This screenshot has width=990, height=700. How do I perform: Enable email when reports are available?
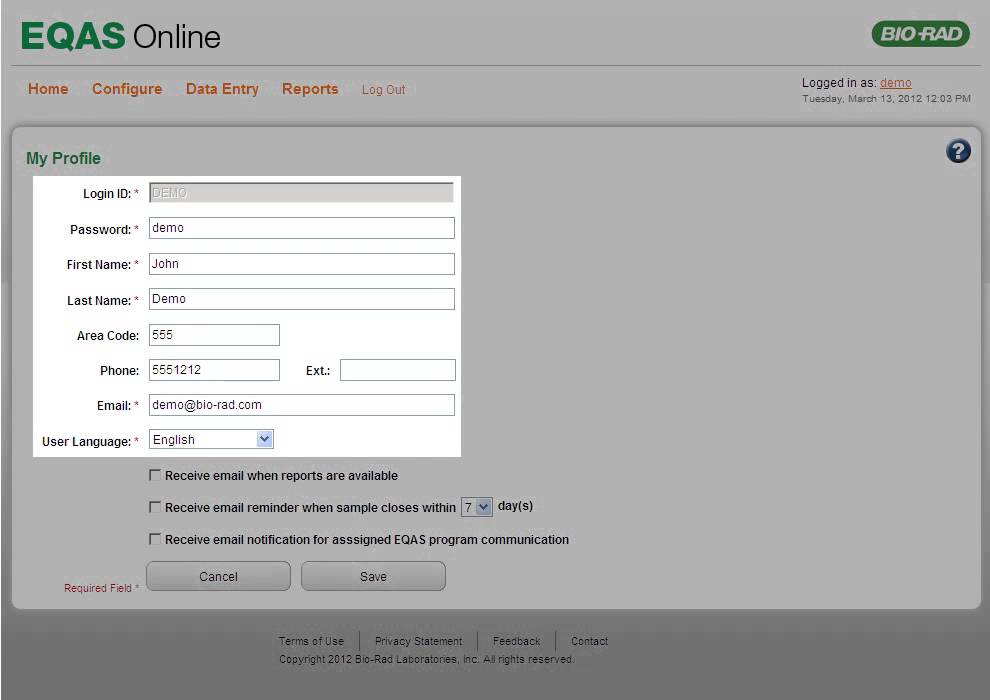point(155,475)
